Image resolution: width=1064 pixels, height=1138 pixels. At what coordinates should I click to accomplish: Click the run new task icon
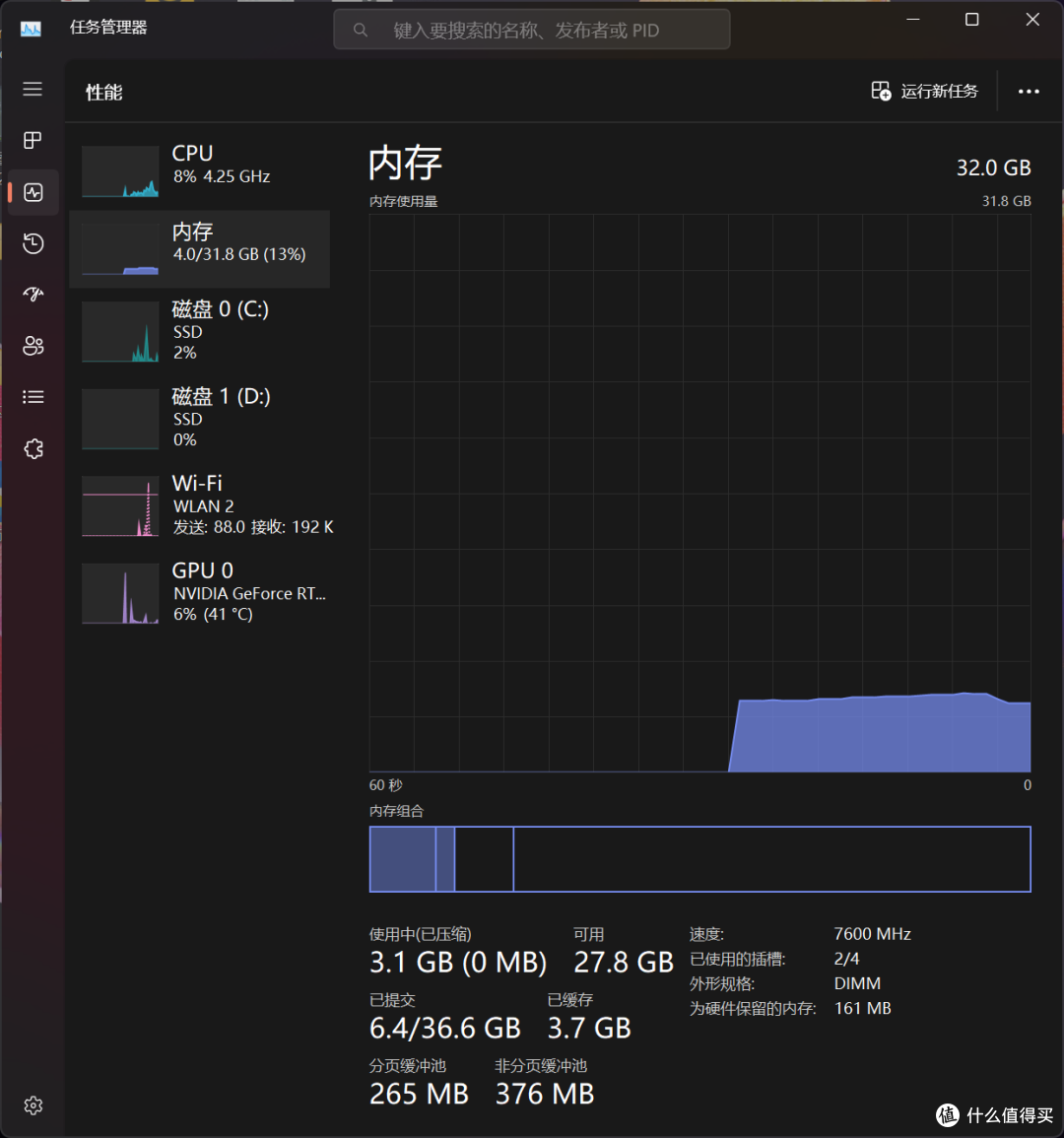pos(881,92)
